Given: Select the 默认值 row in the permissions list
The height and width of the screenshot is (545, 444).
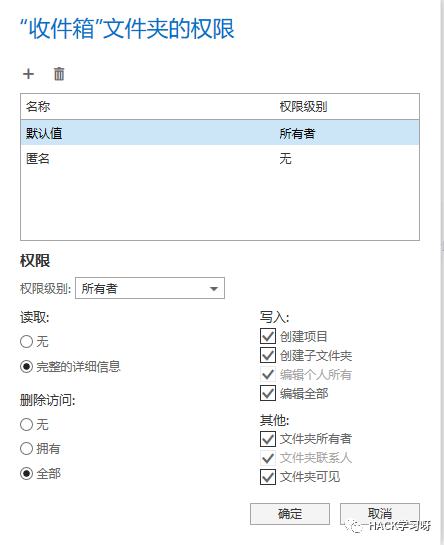Looking at the screenshot, I should [220, 132].
